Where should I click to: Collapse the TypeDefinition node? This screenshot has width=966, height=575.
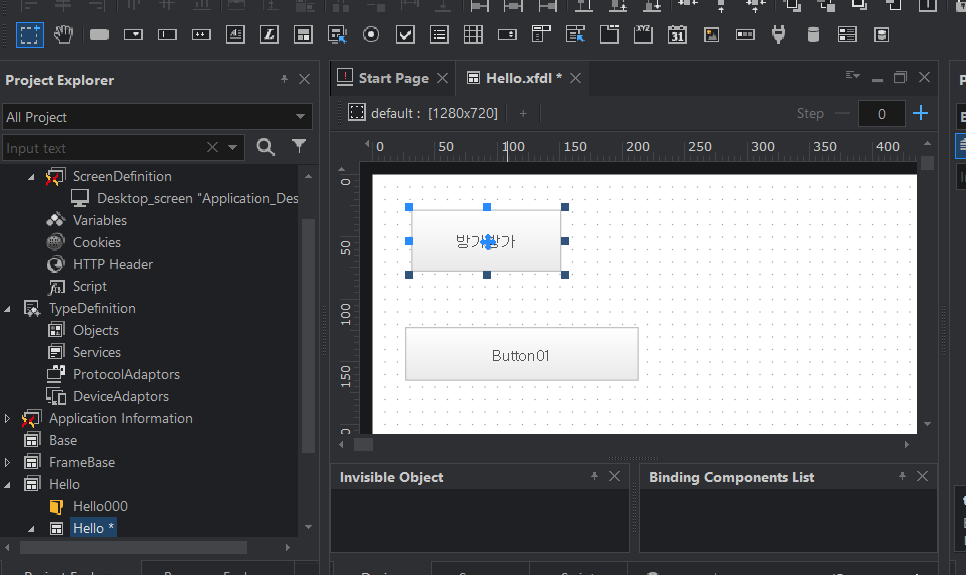coord(7,309)
